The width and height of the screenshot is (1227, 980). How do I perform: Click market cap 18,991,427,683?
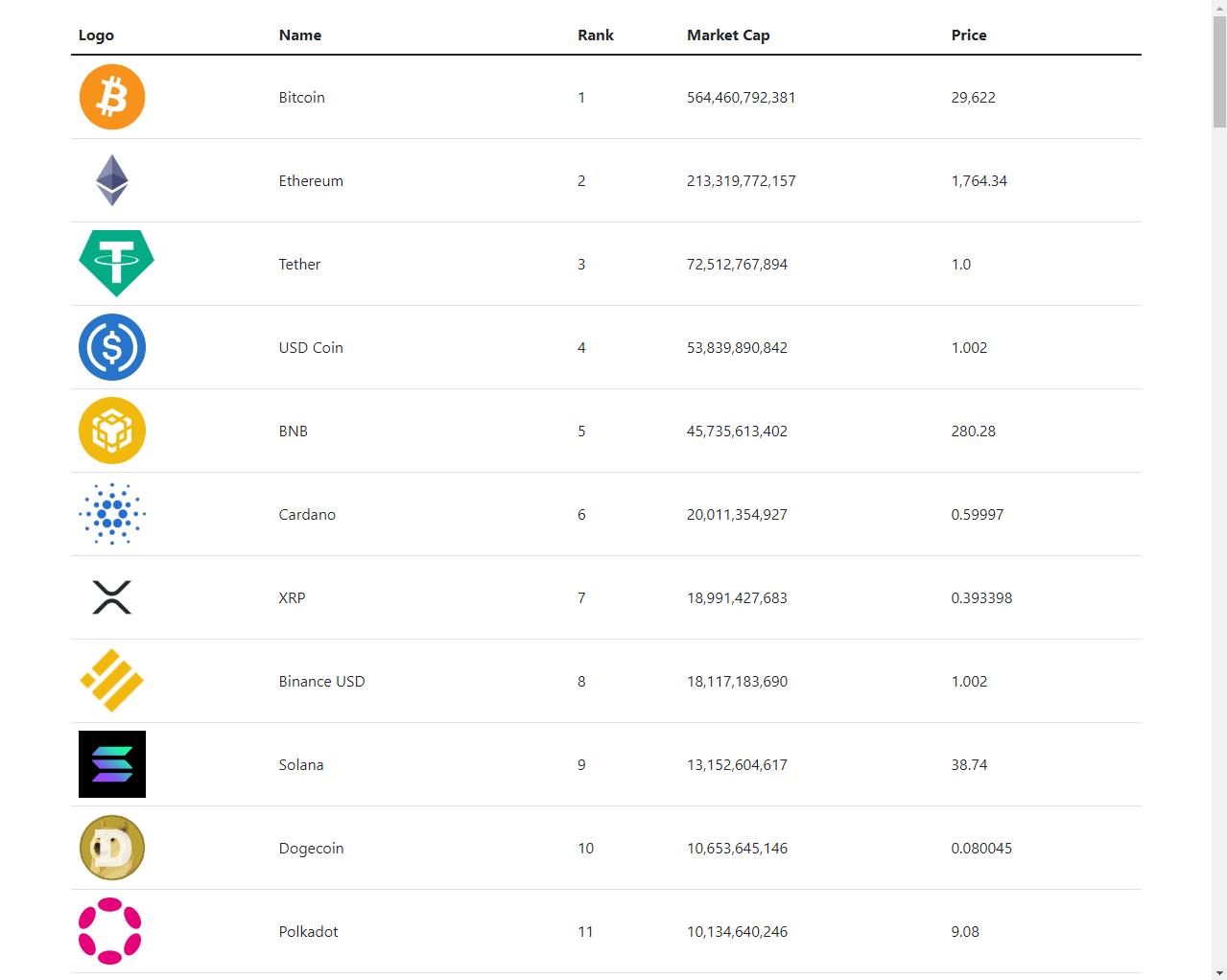738,598
